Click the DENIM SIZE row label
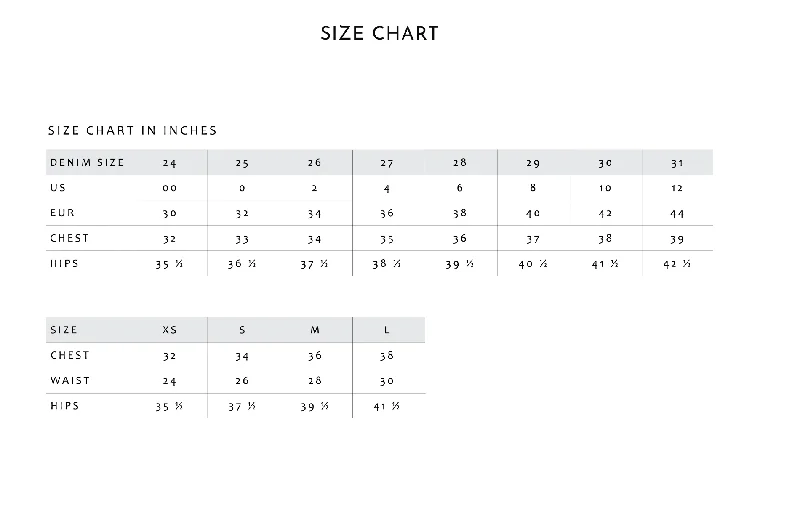The height and width of the screenshot is (516, 800). click(87, 162)
